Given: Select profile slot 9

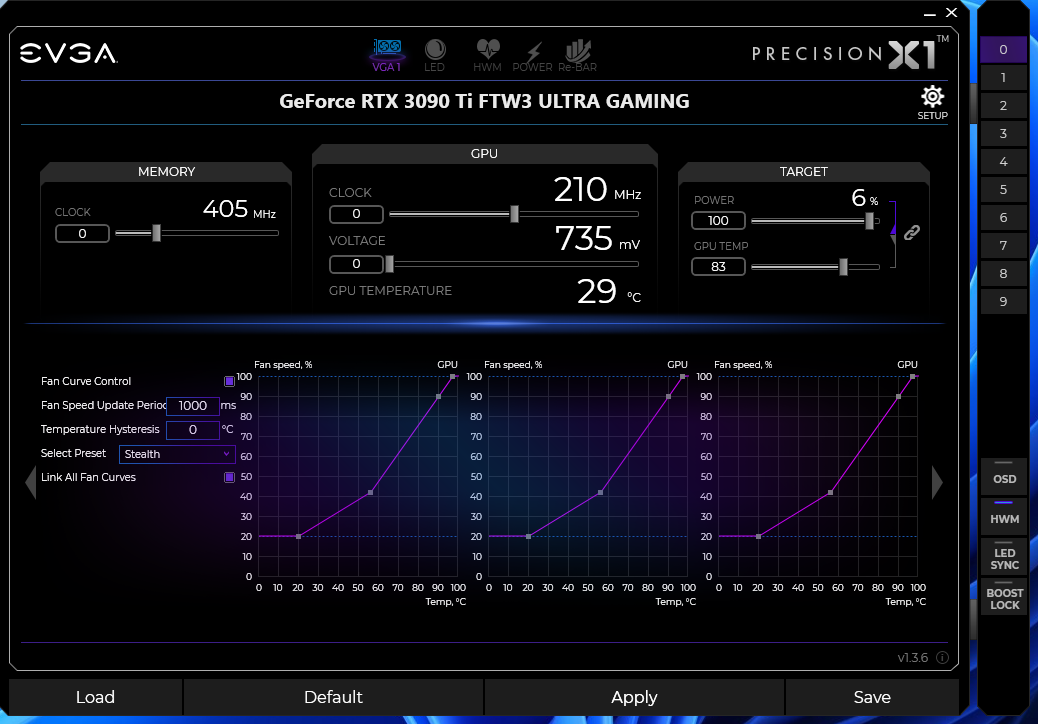Looking at the screenshot, I should (1003, 302).
